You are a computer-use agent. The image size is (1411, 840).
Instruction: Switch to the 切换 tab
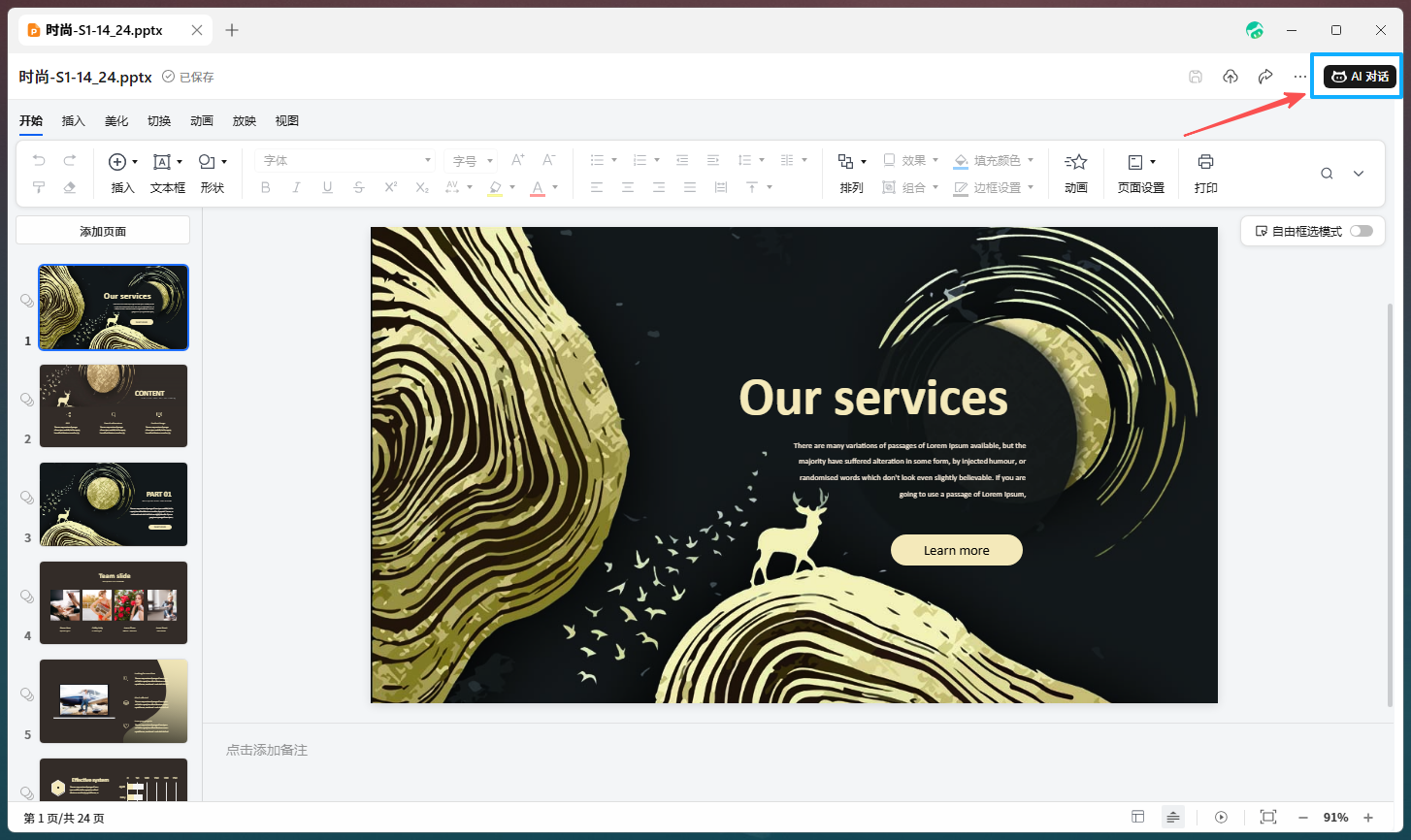point(159,121)
